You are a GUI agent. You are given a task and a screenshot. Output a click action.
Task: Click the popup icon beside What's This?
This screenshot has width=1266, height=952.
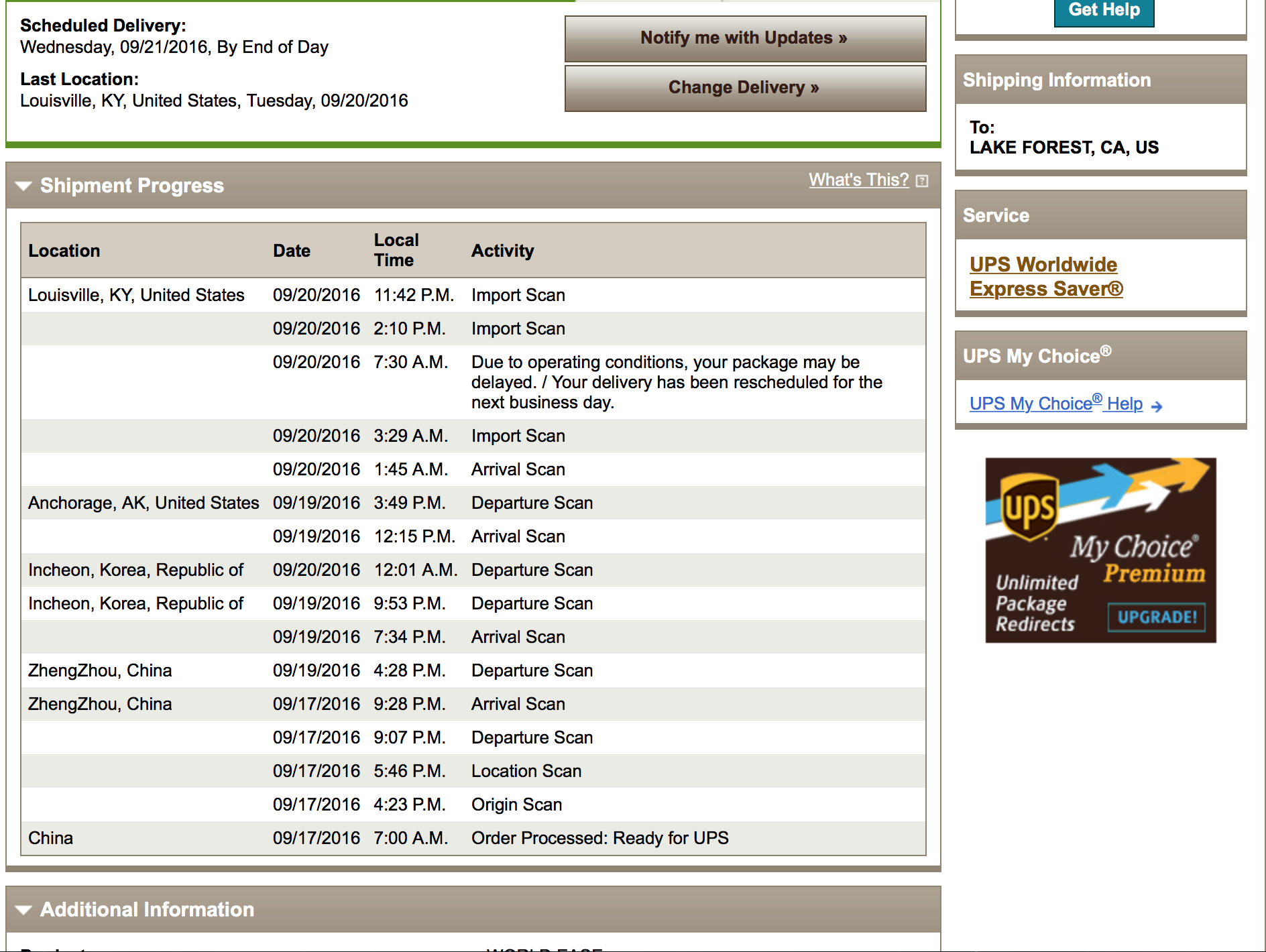coord(922,180)
